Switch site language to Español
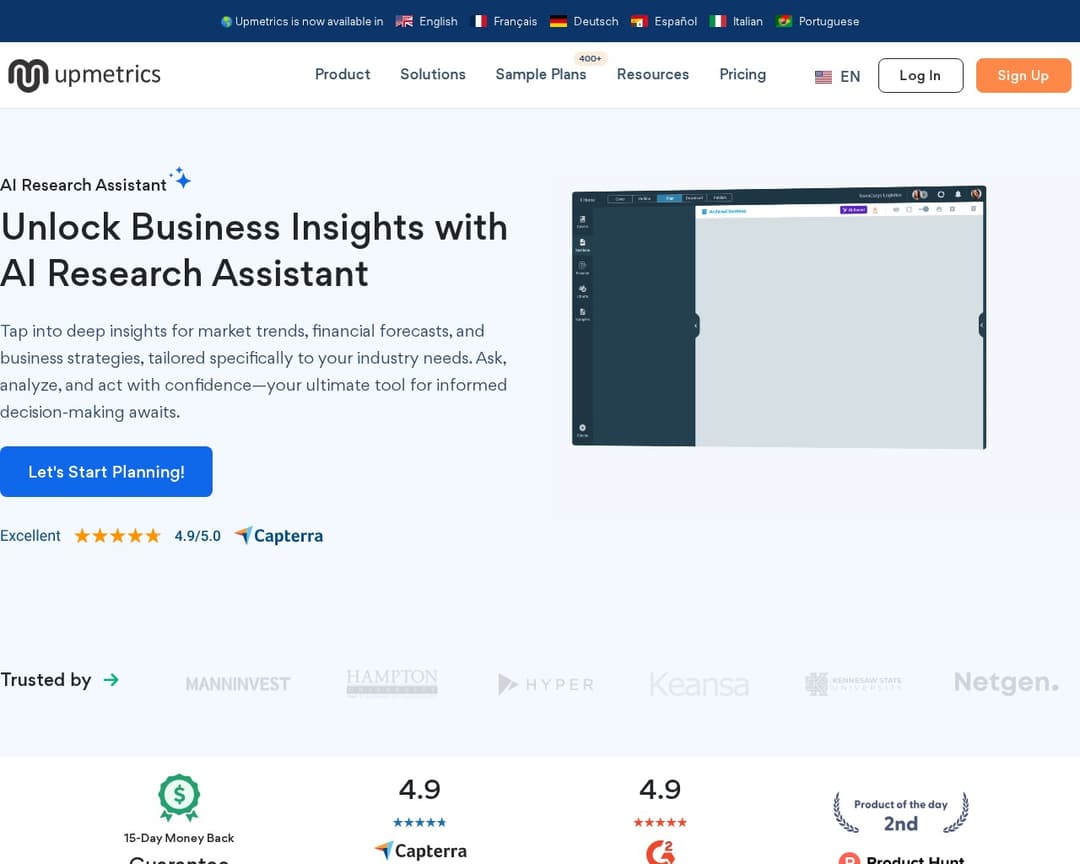The image size is (1080, 864). pyautogui.click(x=672, y=20)
